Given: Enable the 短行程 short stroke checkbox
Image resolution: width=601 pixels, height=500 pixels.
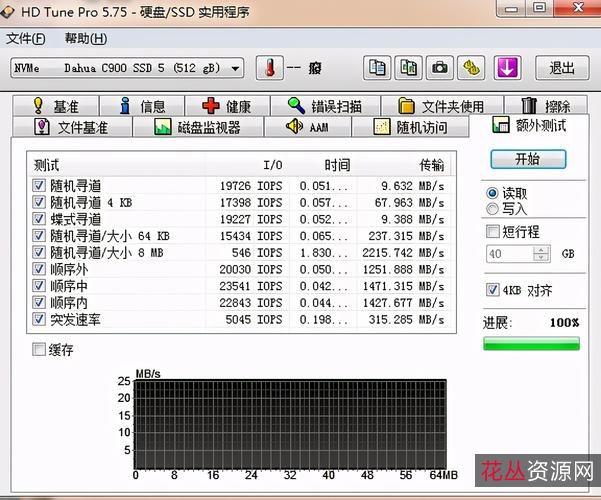Looking at the screenshot, I should pos(493,231).
